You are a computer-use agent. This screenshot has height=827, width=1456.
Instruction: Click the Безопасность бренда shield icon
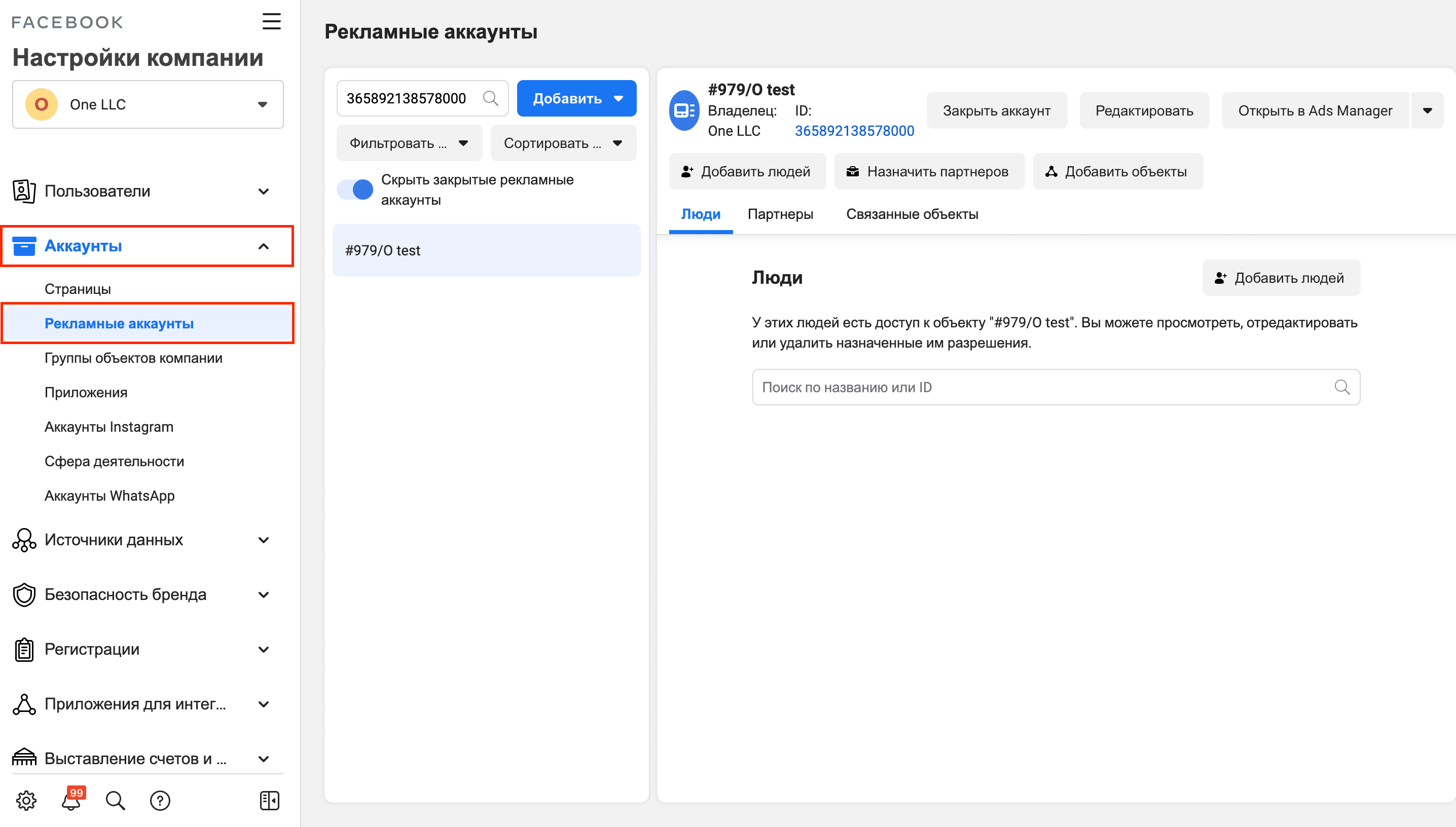[x=24, y=595]
